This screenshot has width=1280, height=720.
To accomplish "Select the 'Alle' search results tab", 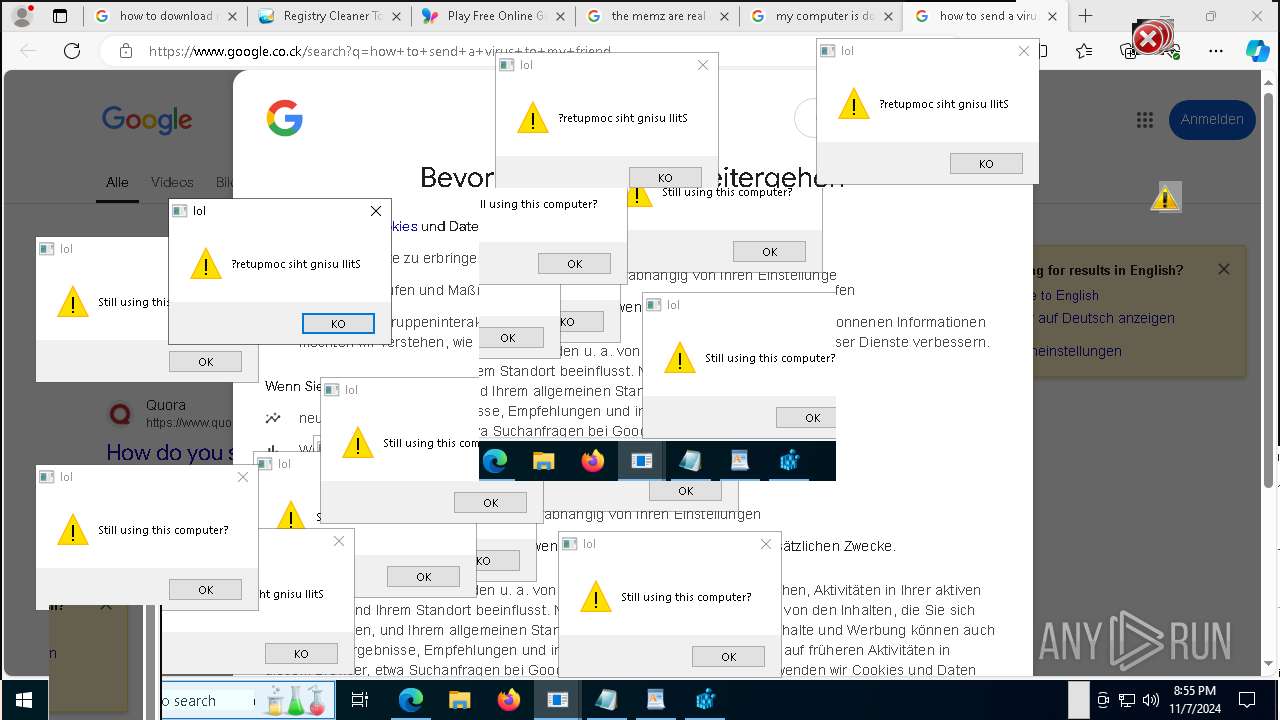I will [117, 182].
